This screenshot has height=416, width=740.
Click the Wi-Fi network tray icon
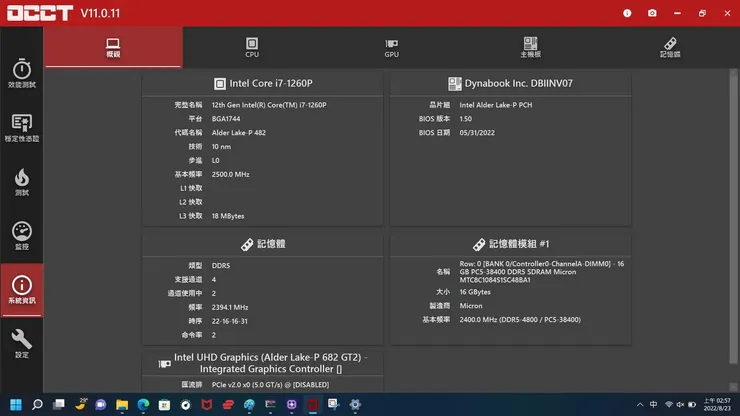click(669, 405)
